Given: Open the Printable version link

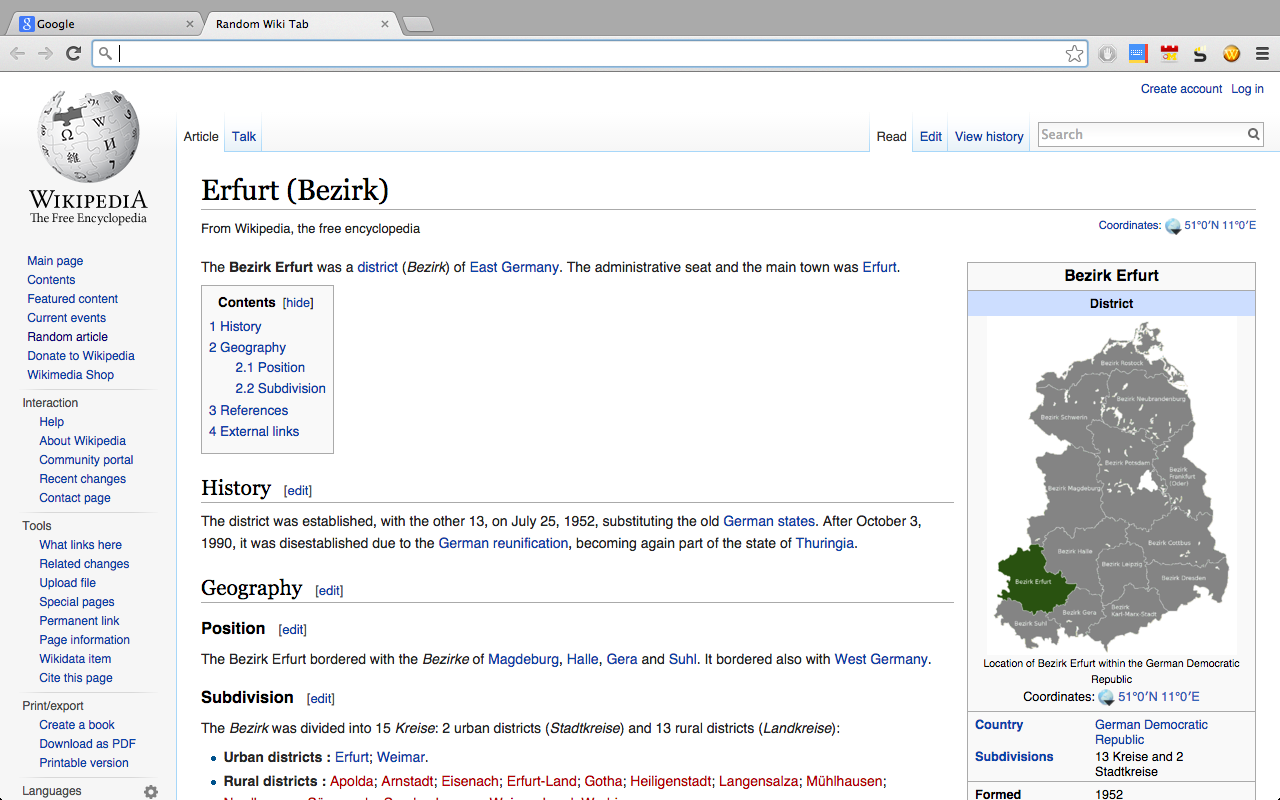Looking at the screenshot, I should [x=84, y=763].
